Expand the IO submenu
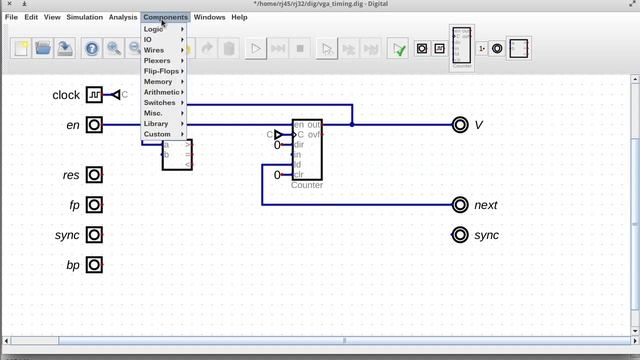This screenshot has width=640, height=360. click(x=164, y=40)
